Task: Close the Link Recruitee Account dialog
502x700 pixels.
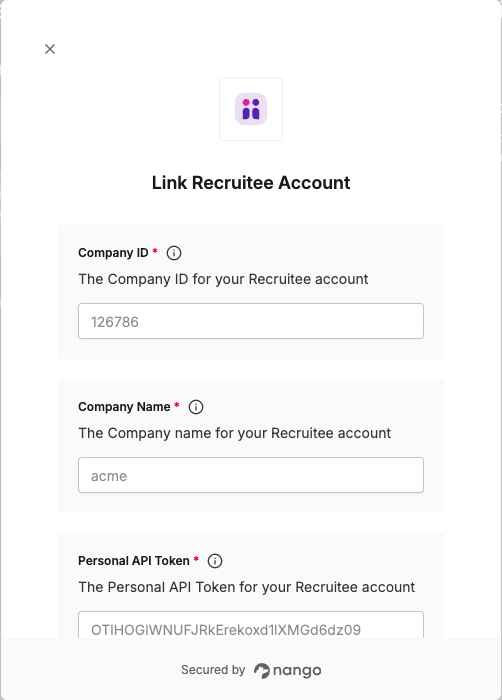Action: point(50,49)
